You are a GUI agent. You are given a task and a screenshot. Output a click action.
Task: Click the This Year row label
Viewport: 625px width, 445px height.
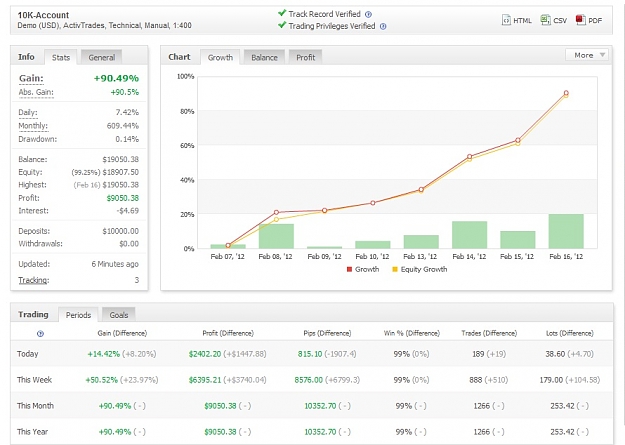pyautogui.click(x=32, y=432)
